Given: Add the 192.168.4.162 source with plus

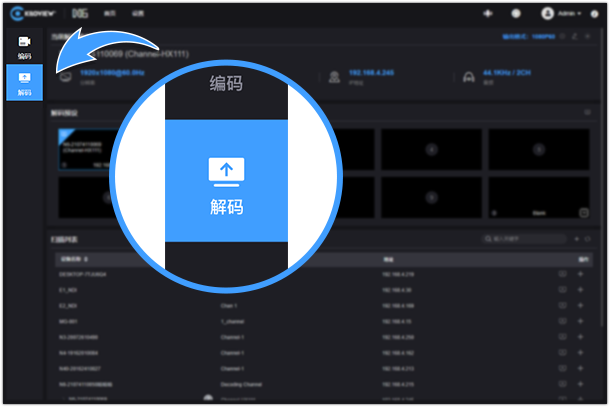Looking at the screenshot, I should 580,353.
